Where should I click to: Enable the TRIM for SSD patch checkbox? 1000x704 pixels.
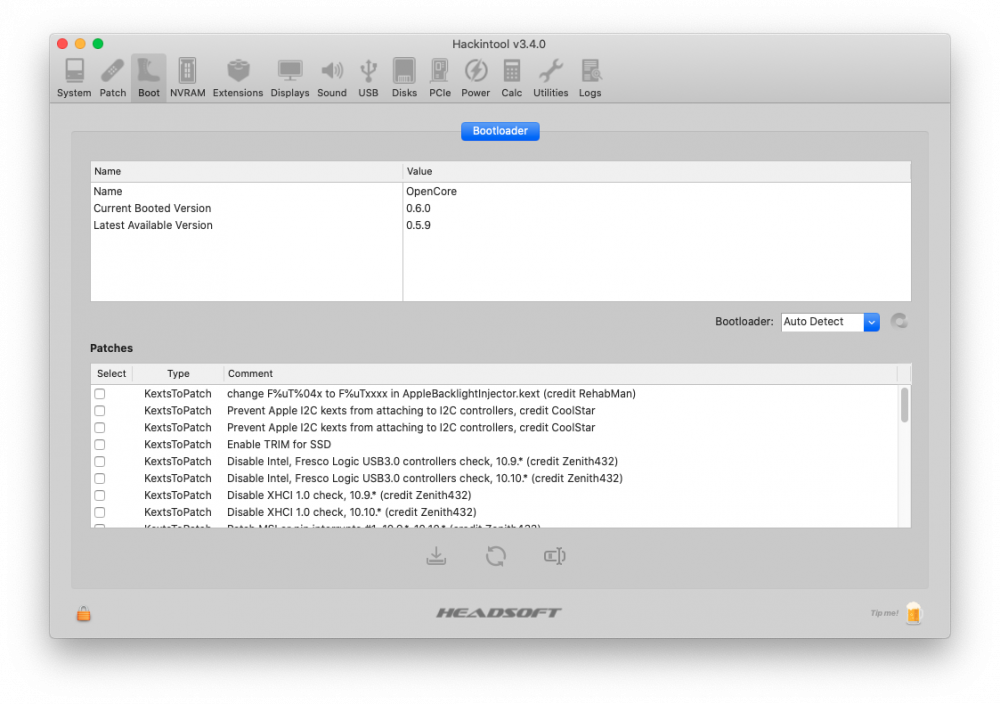[99, 444]
